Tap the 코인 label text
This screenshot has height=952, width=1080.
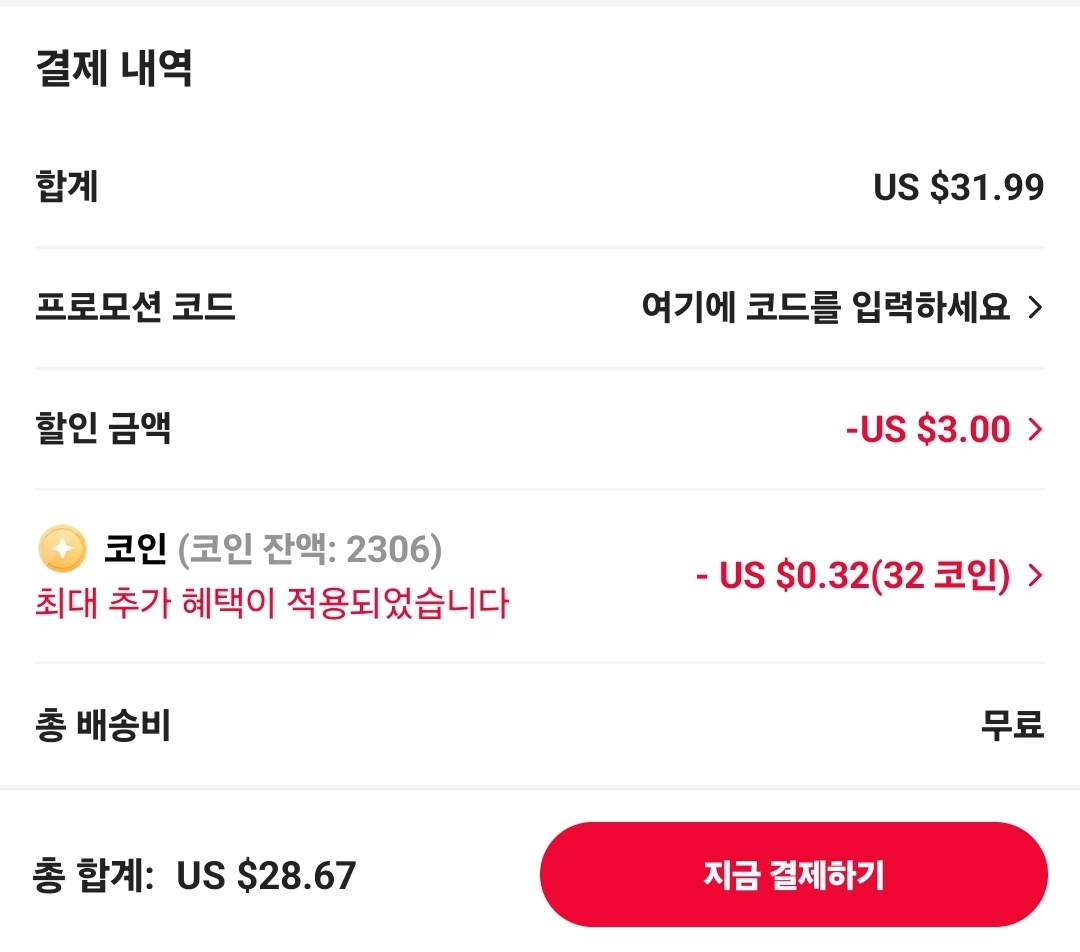tap(134, 548)
